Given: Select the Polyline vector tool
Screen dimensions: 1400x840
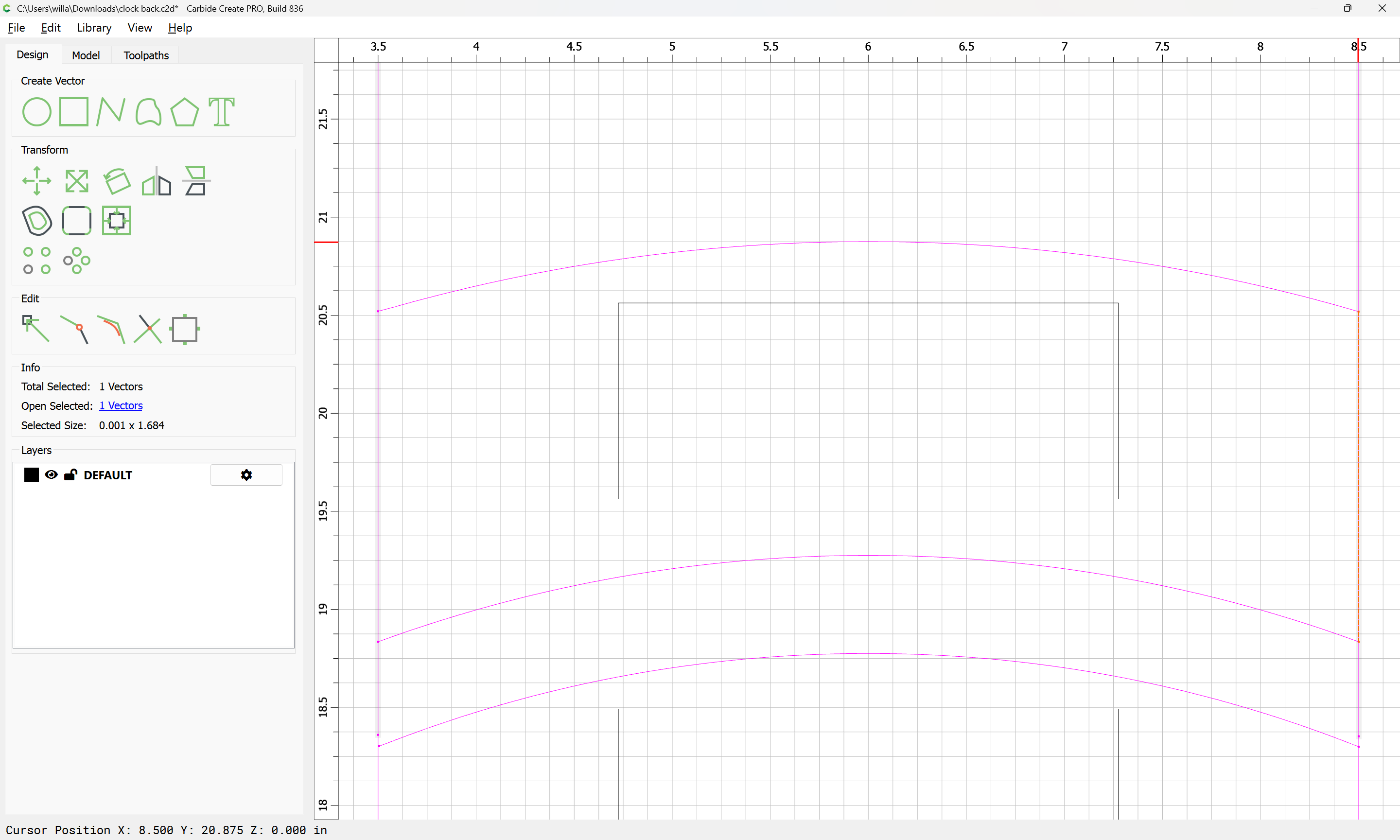Looking at the screenshot, I should point(111,111).
